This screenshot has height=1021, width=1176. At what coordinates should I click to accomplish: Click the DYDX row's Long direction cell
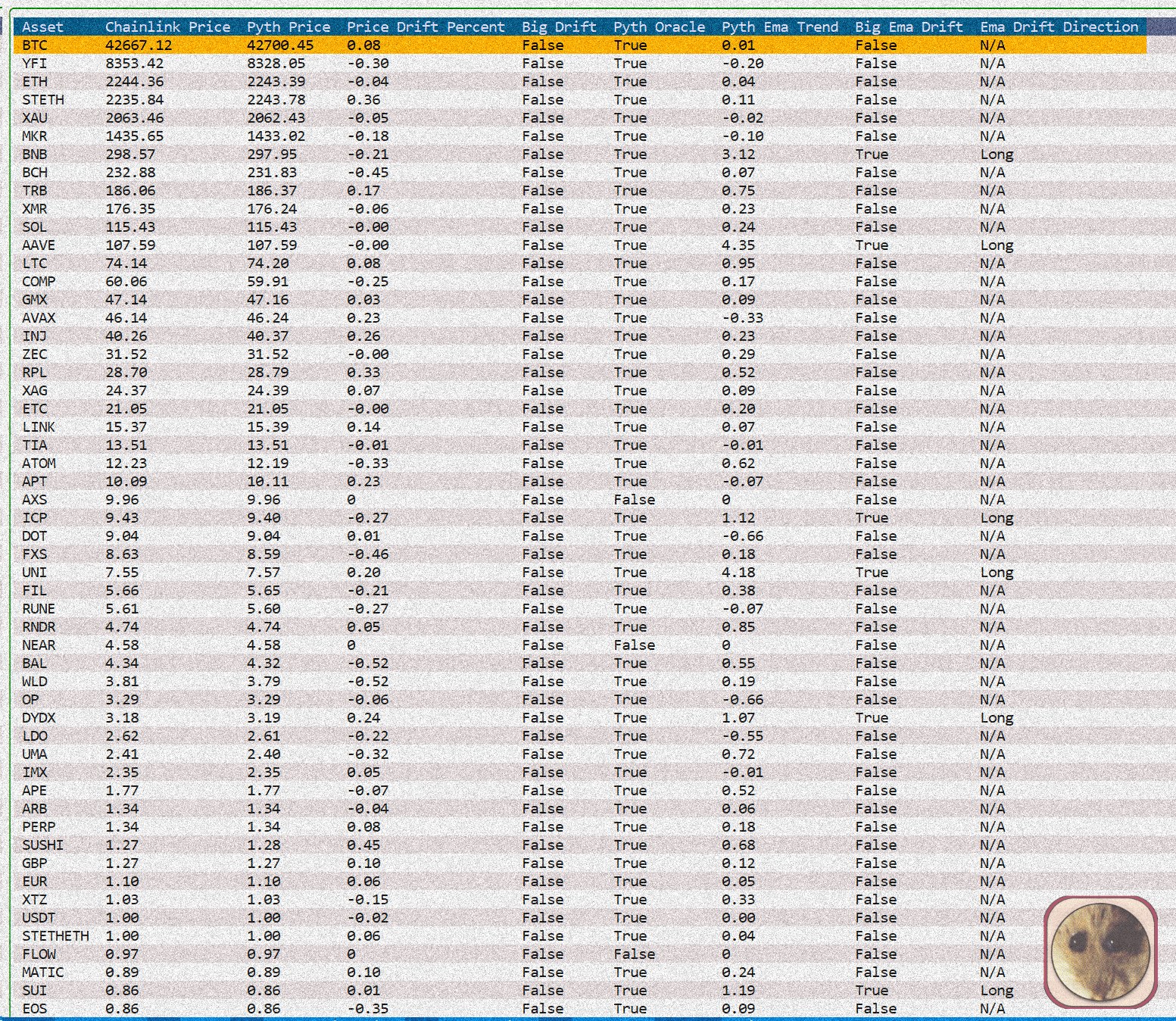click(996, 718)
